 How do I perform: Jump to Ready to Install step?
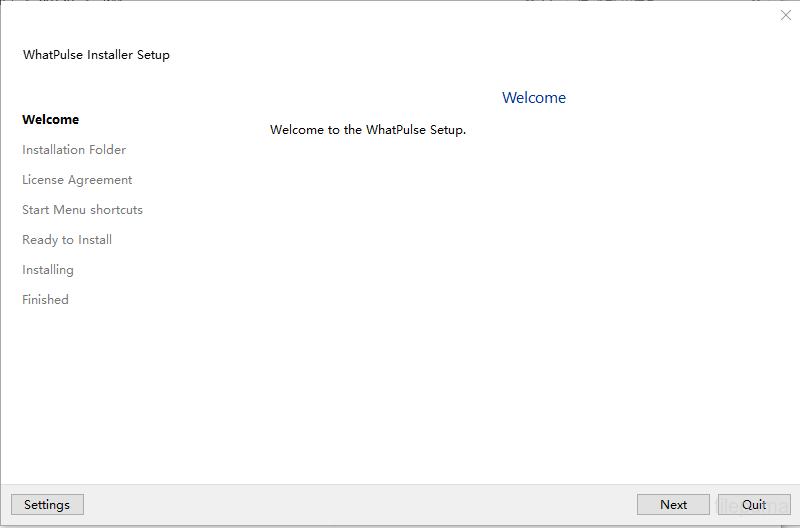click(x=67, y=240)
